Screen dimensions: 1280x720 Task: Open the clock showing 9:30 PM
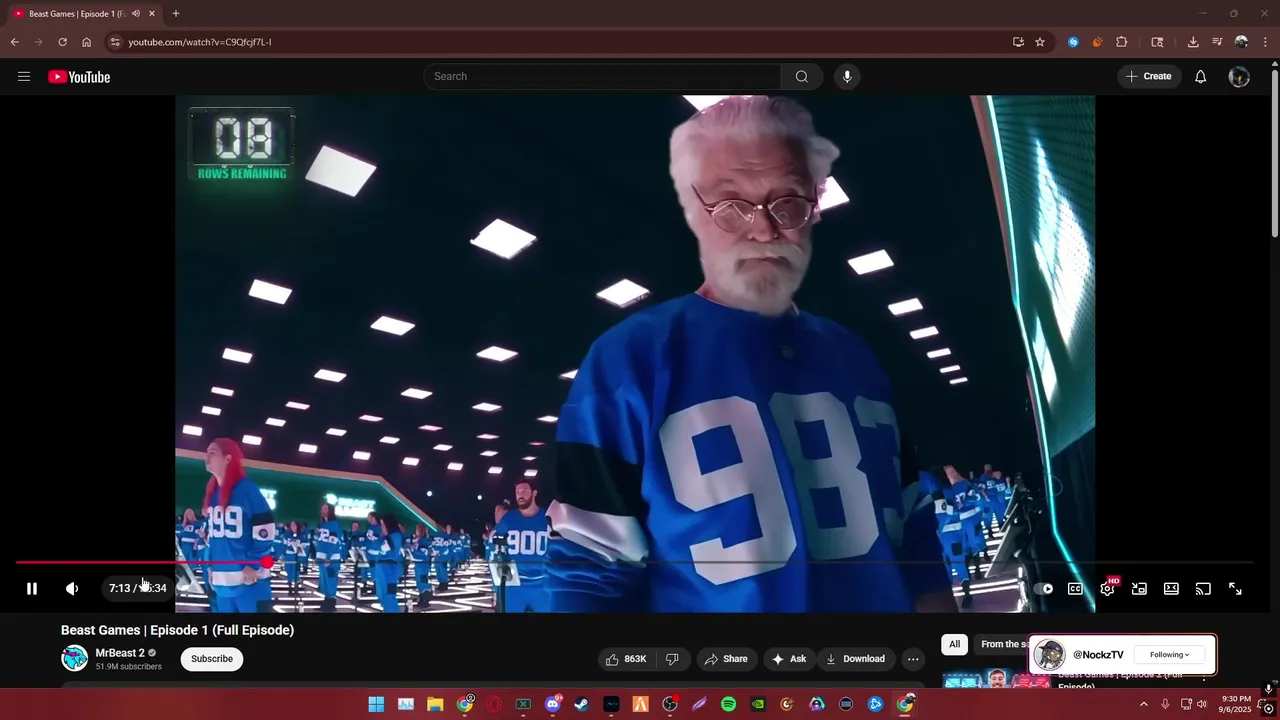click(1236, 704)
